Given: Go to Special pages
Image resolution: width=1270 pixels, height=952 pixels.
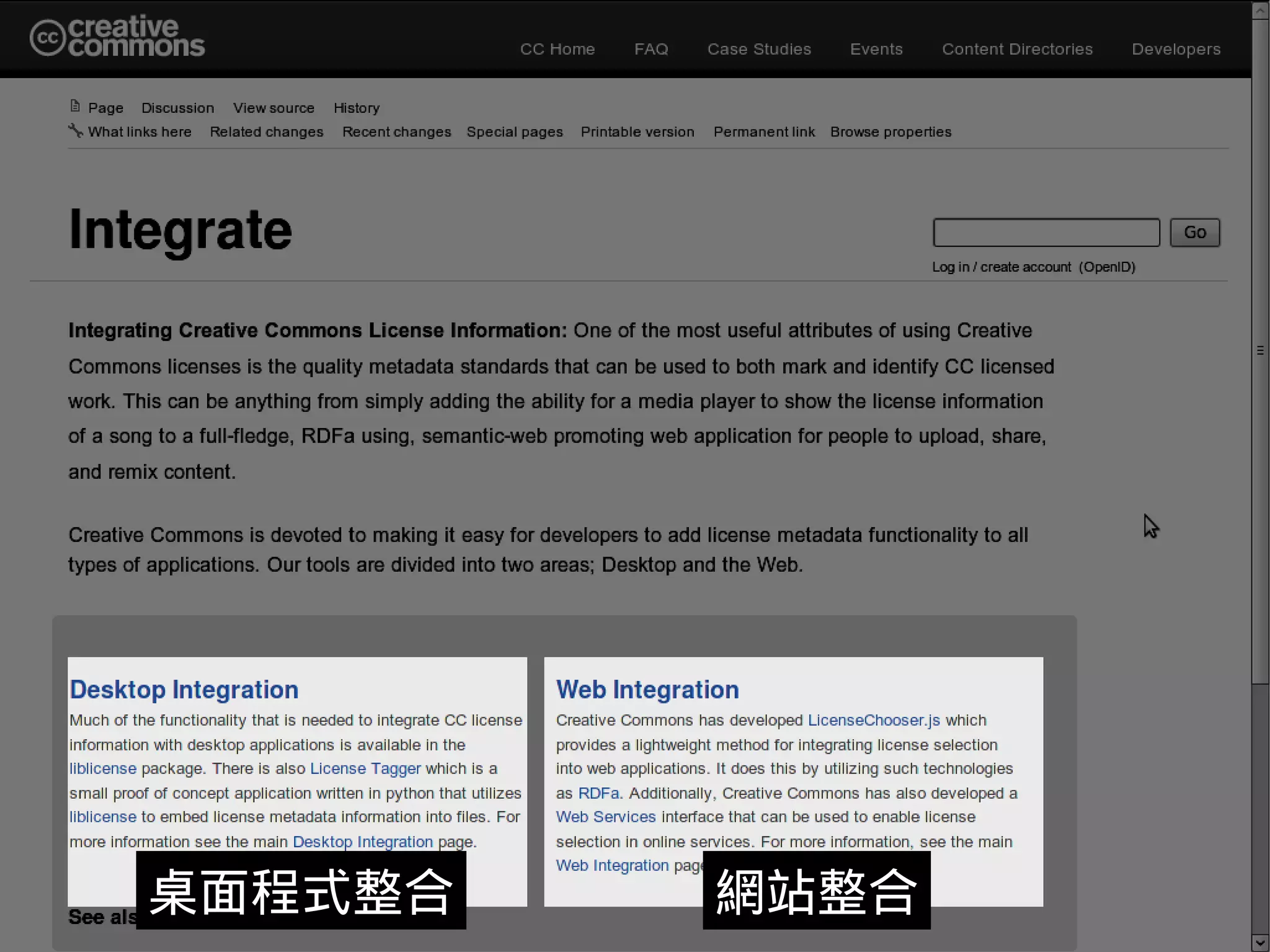Looking at the screenshot, I should coord(515,131).
